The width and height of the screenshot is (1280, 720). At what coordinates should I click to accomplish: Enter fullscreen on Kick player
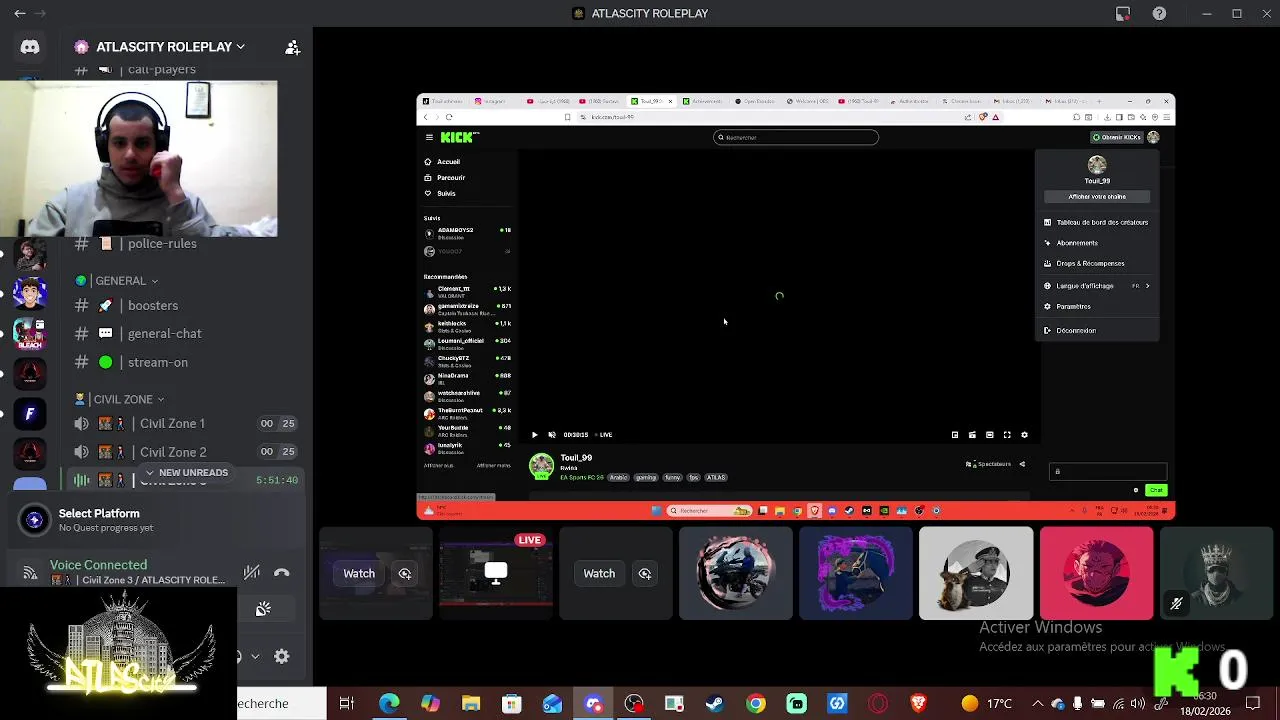click(1007, 435)
